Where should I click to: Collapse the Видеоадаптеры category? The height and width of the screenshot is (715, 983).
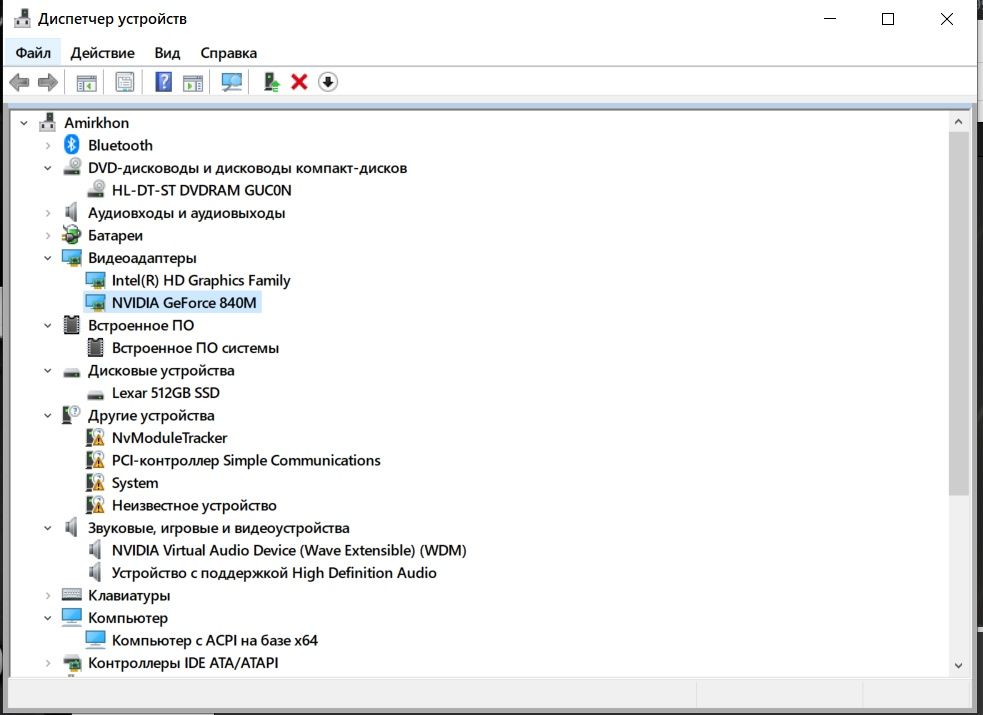(x=48, y=258)
